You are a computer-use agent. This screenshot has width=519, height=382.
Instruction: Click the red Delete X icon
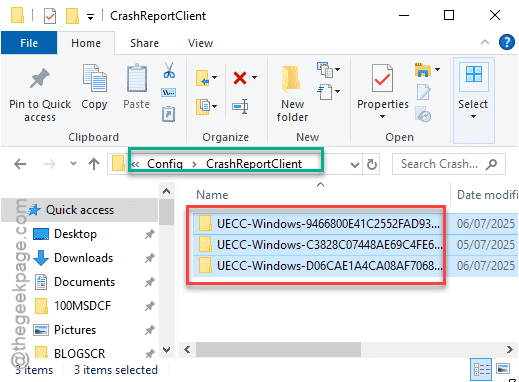click(x=240, y=78)
